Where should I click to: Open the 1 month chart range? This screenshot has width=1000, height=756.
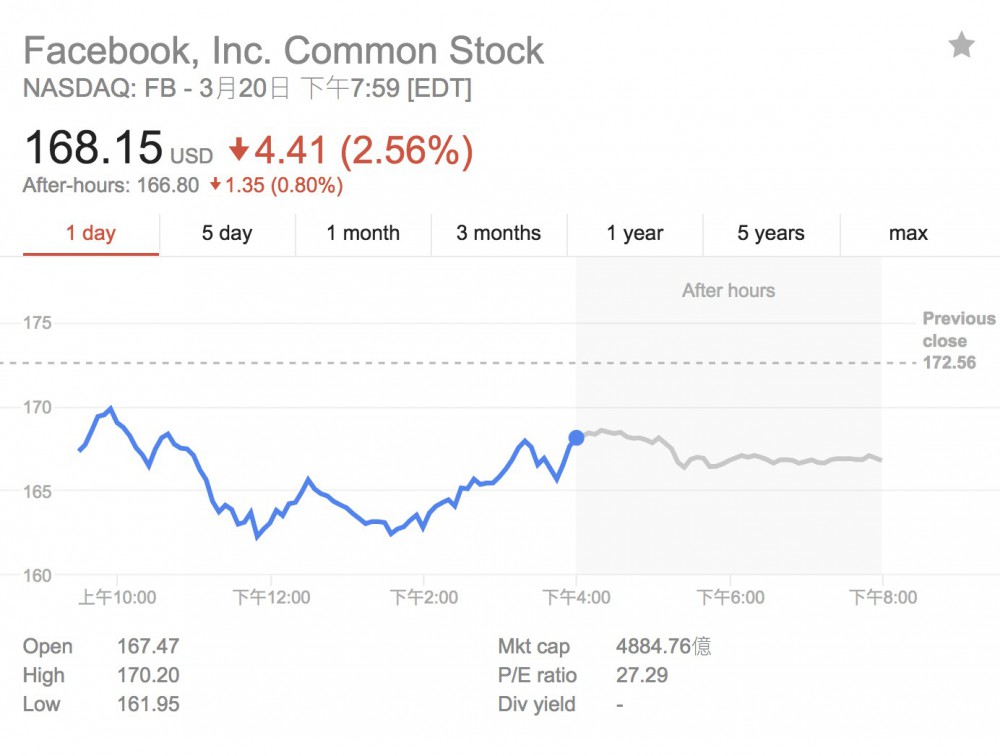coord(363,233)
